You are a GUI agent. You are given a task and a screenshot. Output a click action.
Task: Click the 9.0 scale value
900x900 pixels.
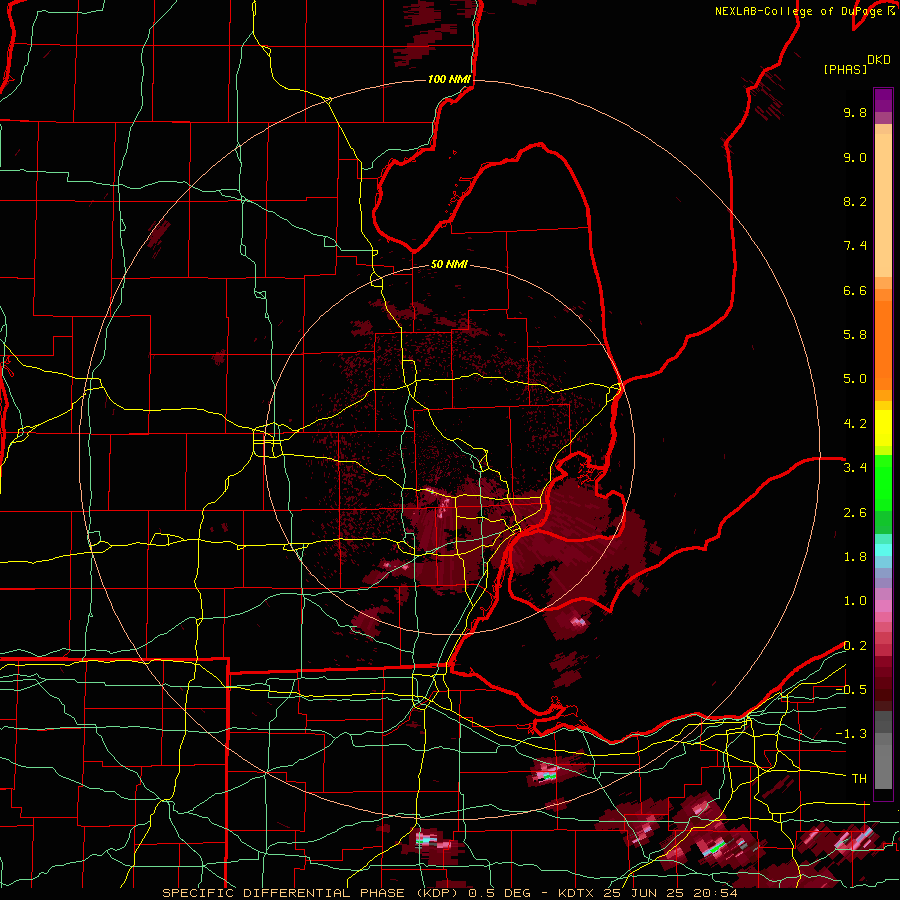point(855,157)
